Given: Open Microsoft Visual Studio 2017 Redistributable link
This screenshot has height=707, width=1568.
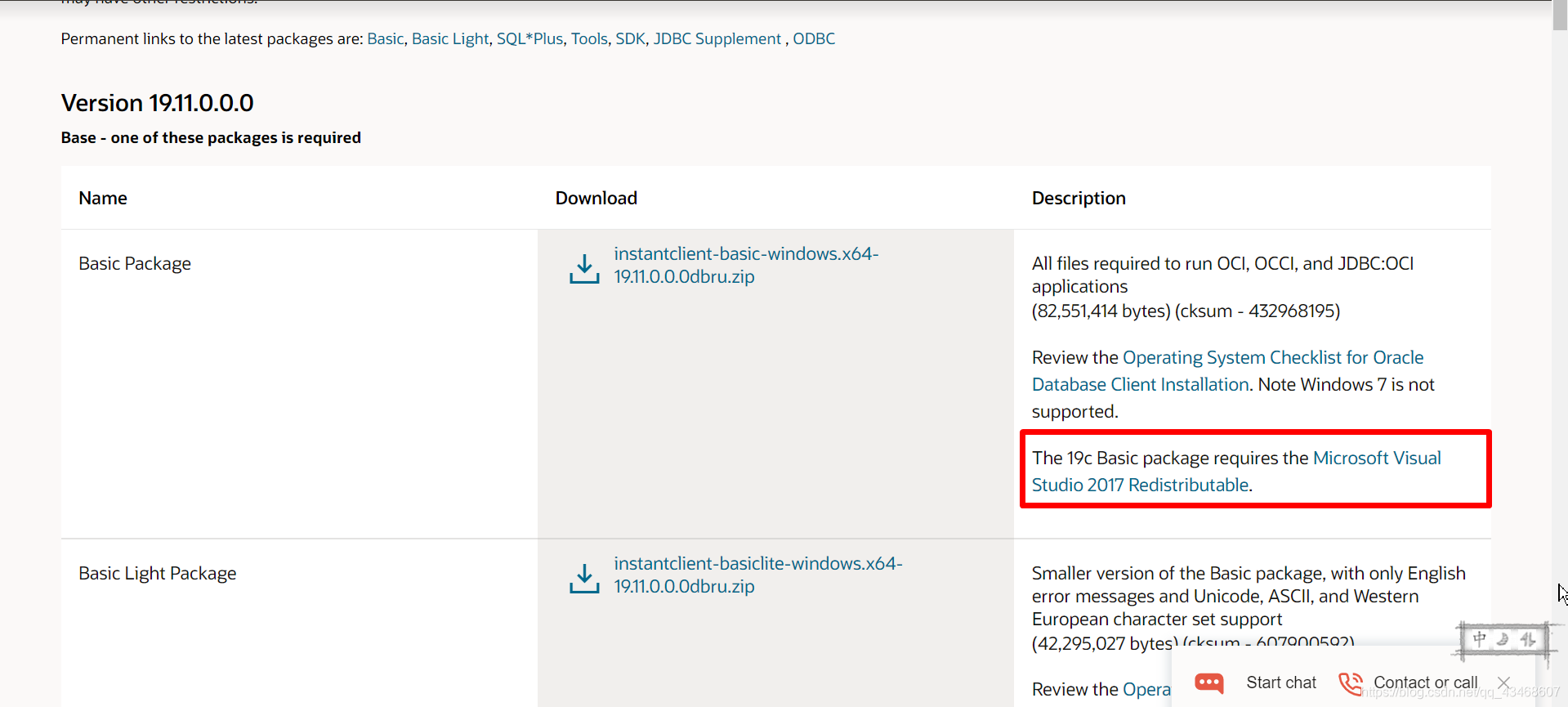Looking at the screenshot, I should tap(1236, 472).
